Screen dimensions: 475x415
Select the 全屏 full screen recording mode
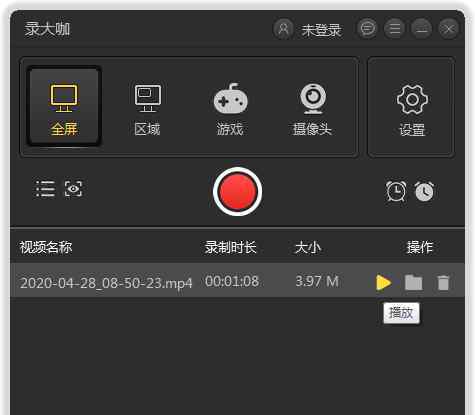coord(64,107)
